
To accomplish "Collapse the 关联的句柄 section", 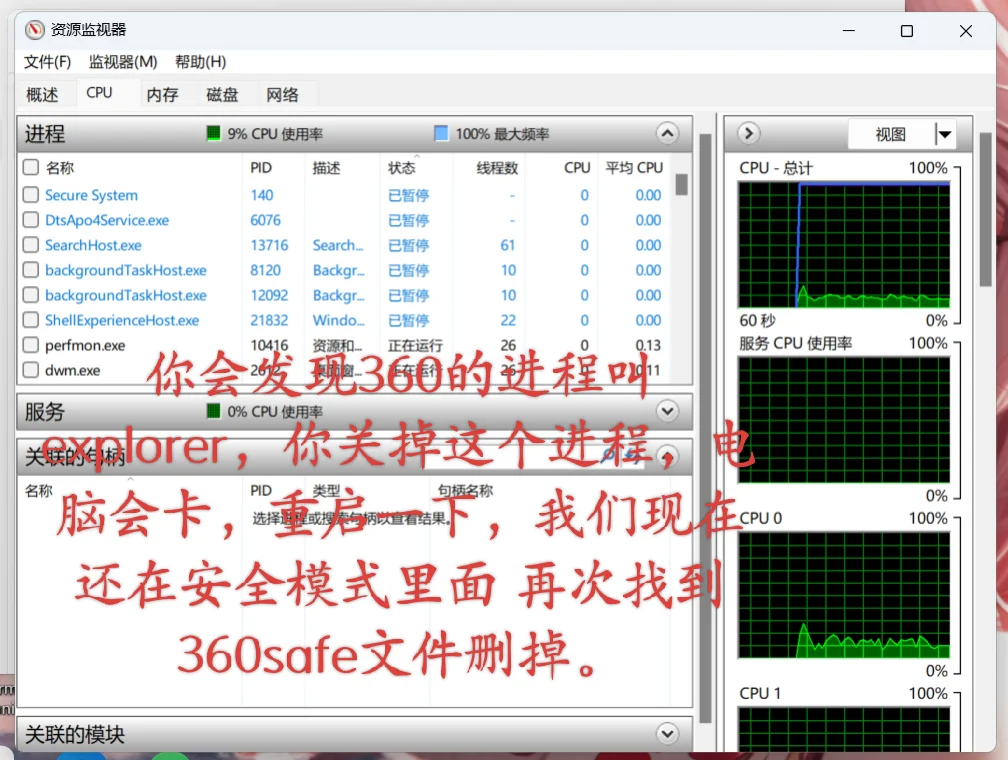I will pyautogui.click(x=666, y=455).
